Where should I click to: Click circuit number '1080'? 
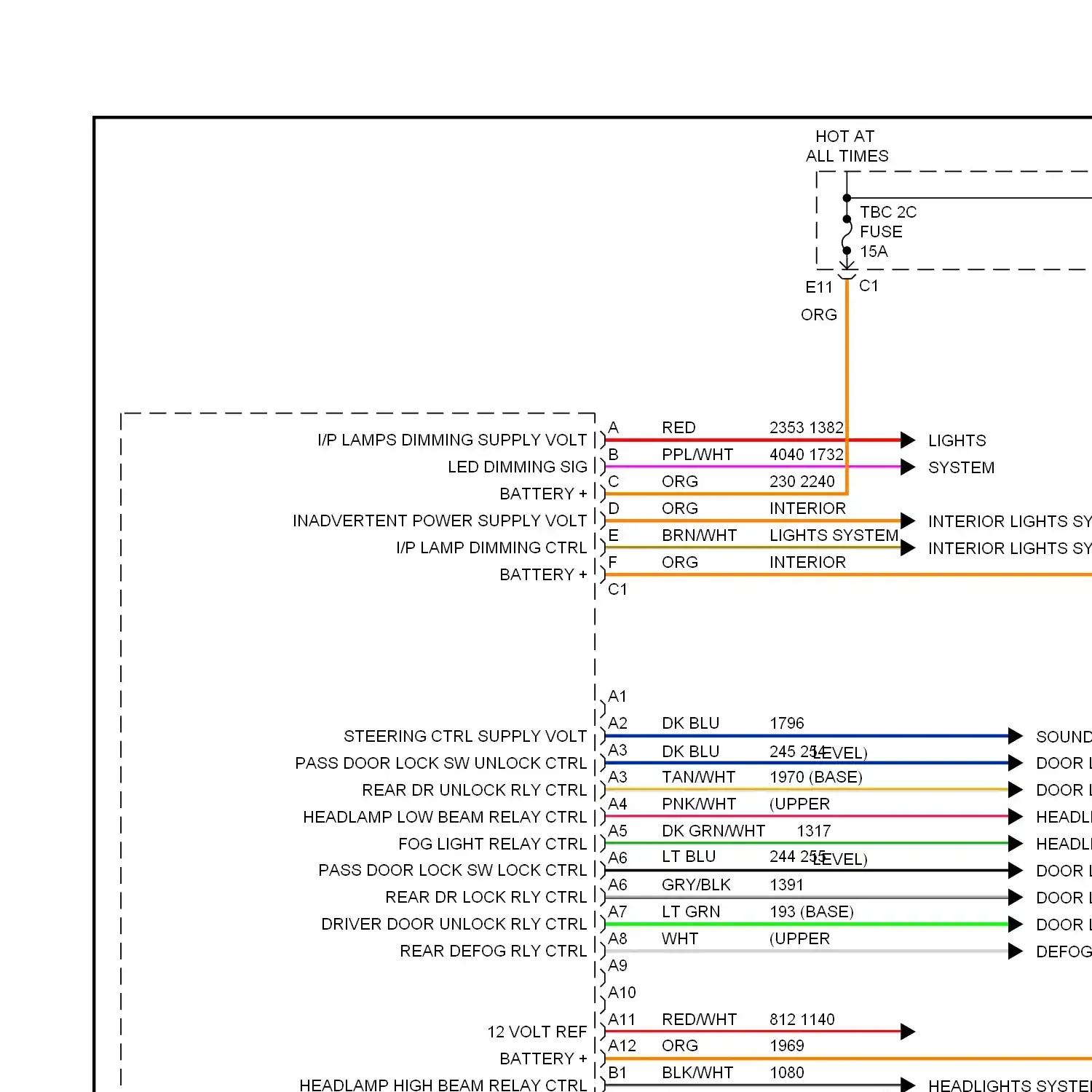pos(787,1072)
